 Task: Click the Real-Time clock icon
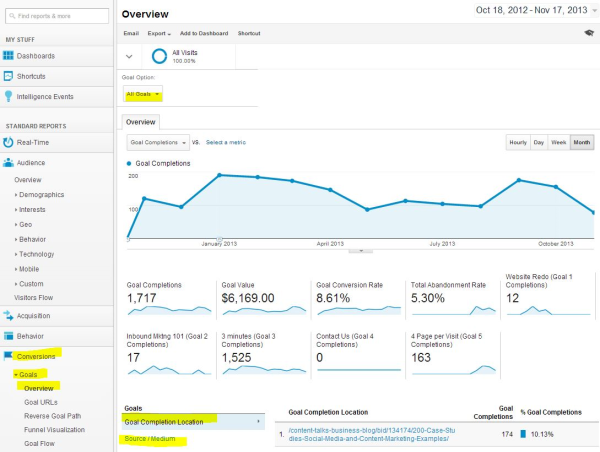[8, 142]
